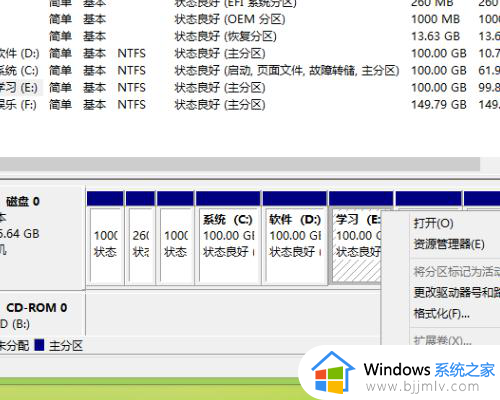The image size is (500, 400).
Task: Choose 格式化(F)... in context menu
Action: (442, 314)
